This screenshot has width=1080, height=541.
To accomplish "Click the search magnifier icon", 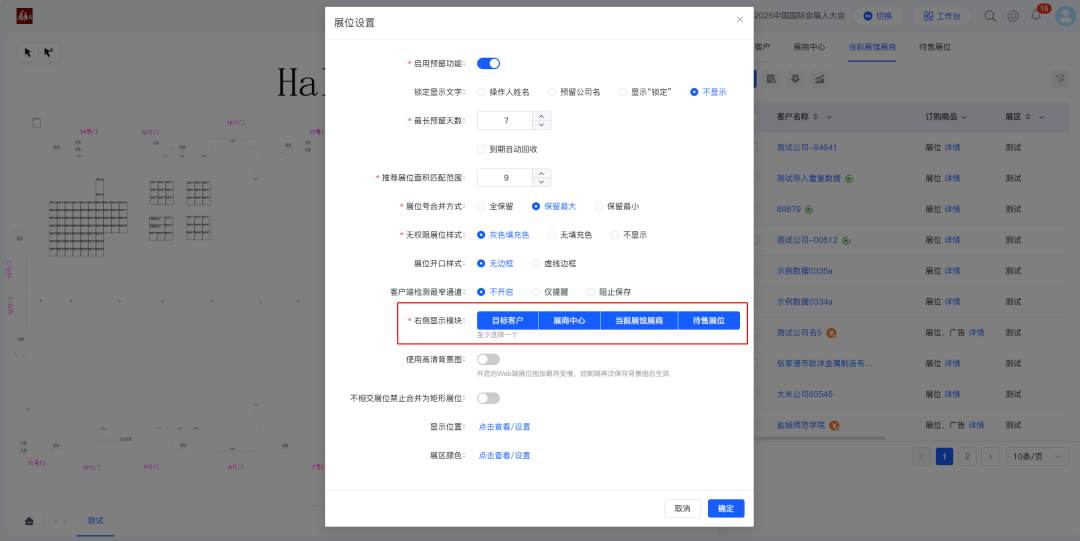I will point(990,16).
